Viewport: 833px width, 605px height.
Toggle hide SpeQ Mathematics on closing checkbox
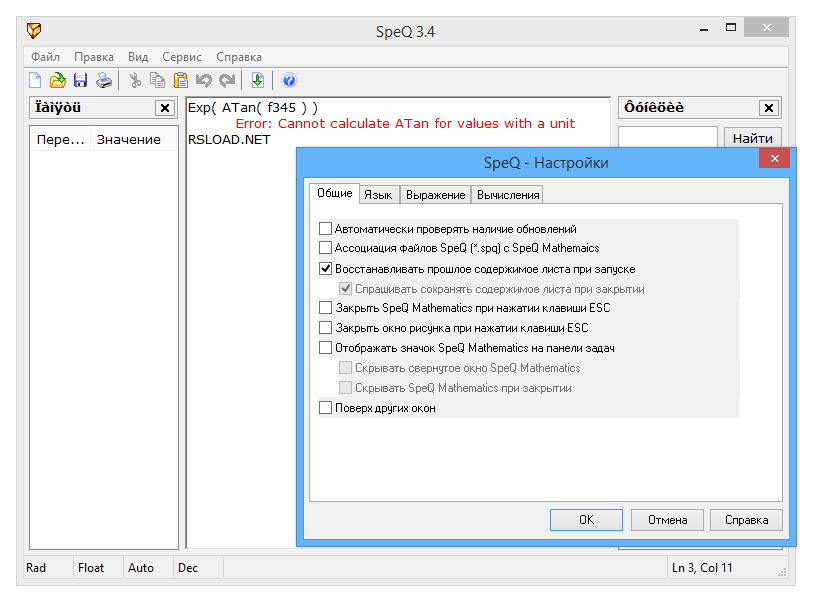[345, 388]
